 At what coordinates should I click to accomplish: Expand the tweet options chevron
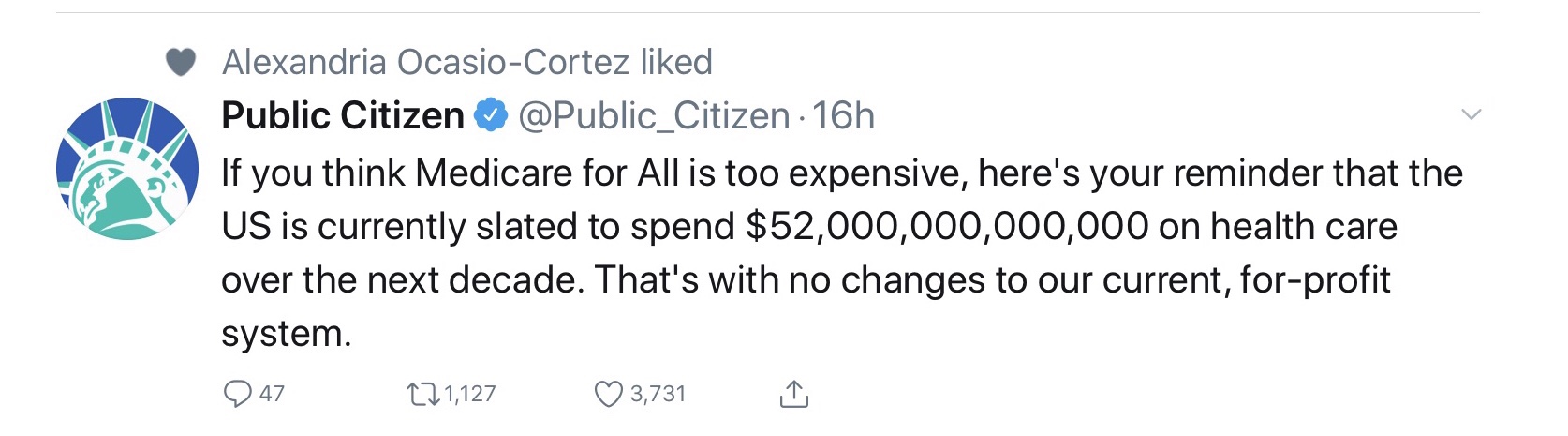(1471, 115)
